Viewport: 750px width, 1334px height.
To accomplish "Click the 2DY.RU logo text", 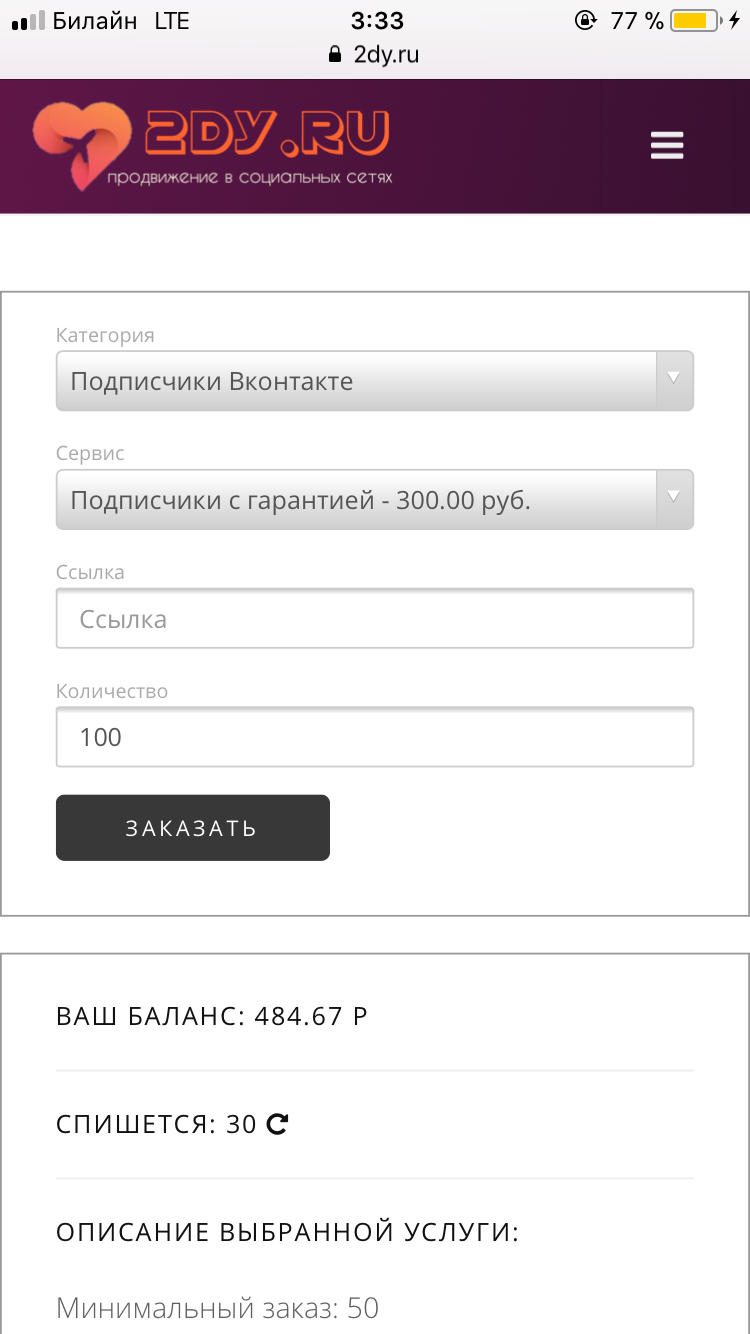I will (x=267, y=135).
